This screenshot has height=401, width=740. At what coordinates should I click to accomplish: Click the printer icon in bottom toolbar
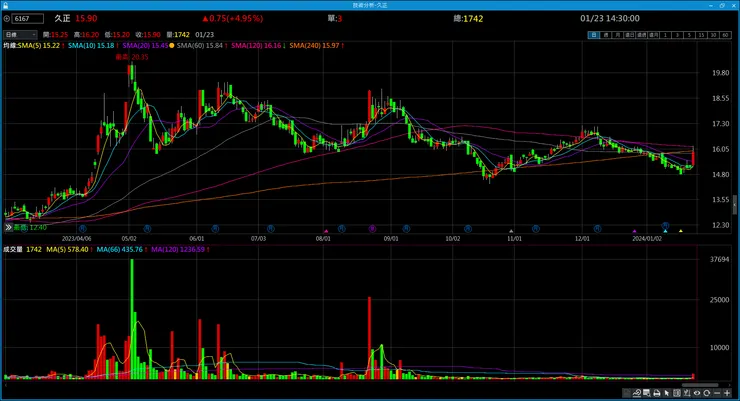[656, 393]
